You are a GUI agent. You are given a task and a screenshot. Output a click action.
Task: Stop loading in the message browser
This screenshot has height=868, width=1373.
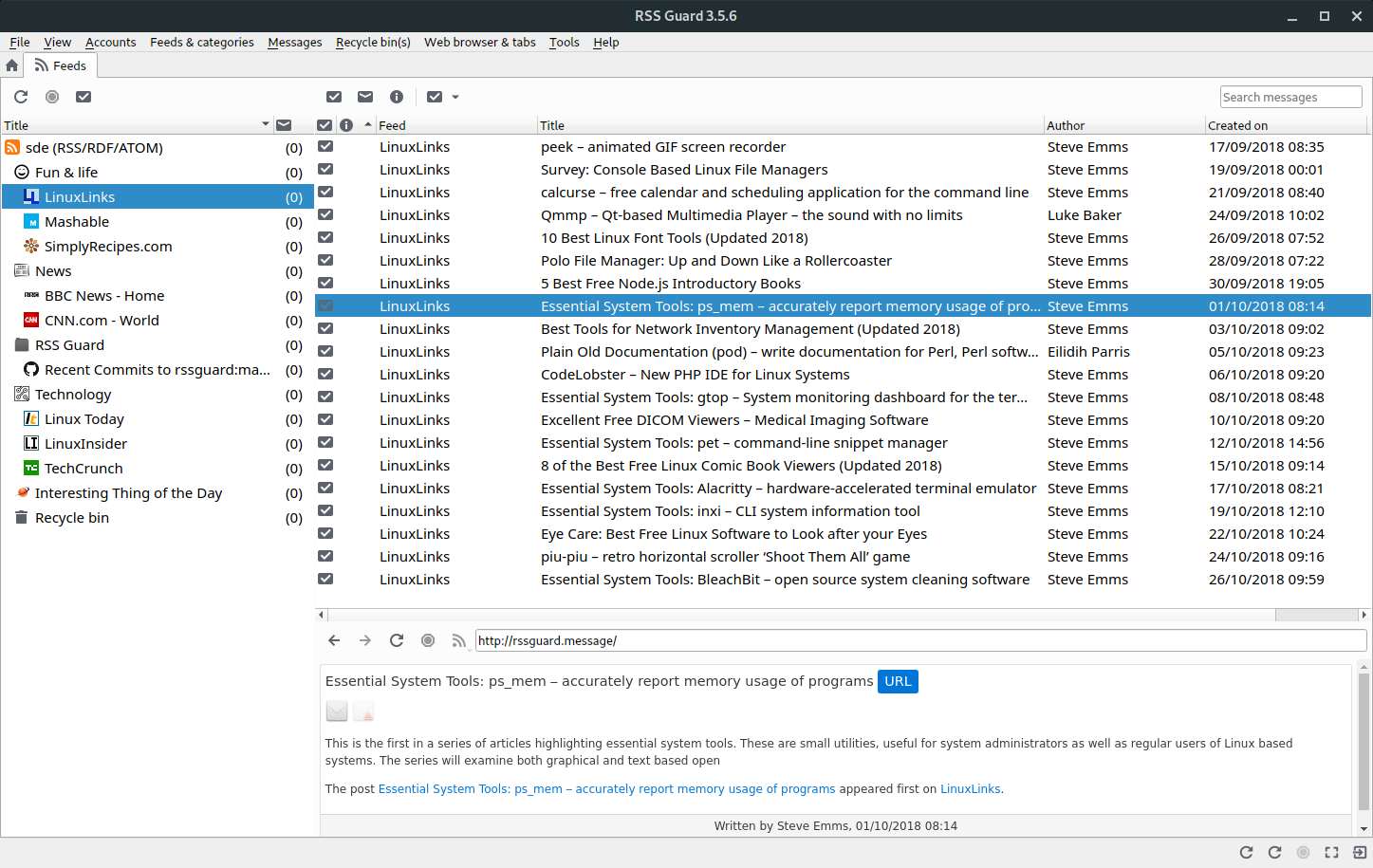pyautogui.click(x=428, y=640)
